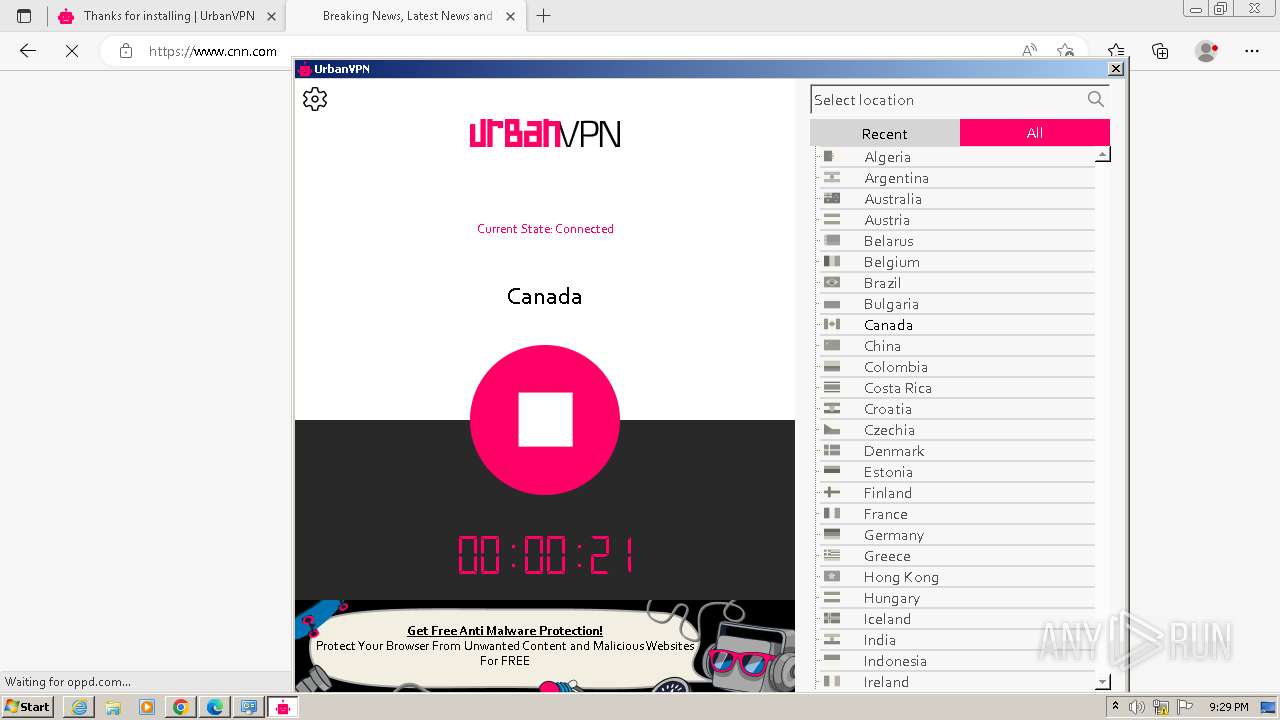Launch Internet Explorer from taskbar
This screenshot has width=1280, height=720.
(x=79, y=707)
